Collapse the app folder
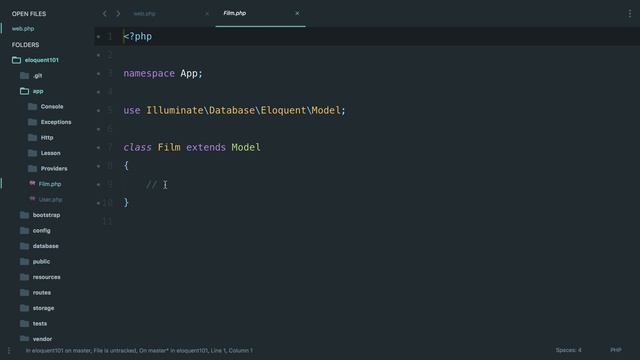Screen dimensions: 640x360 point(31,91)
